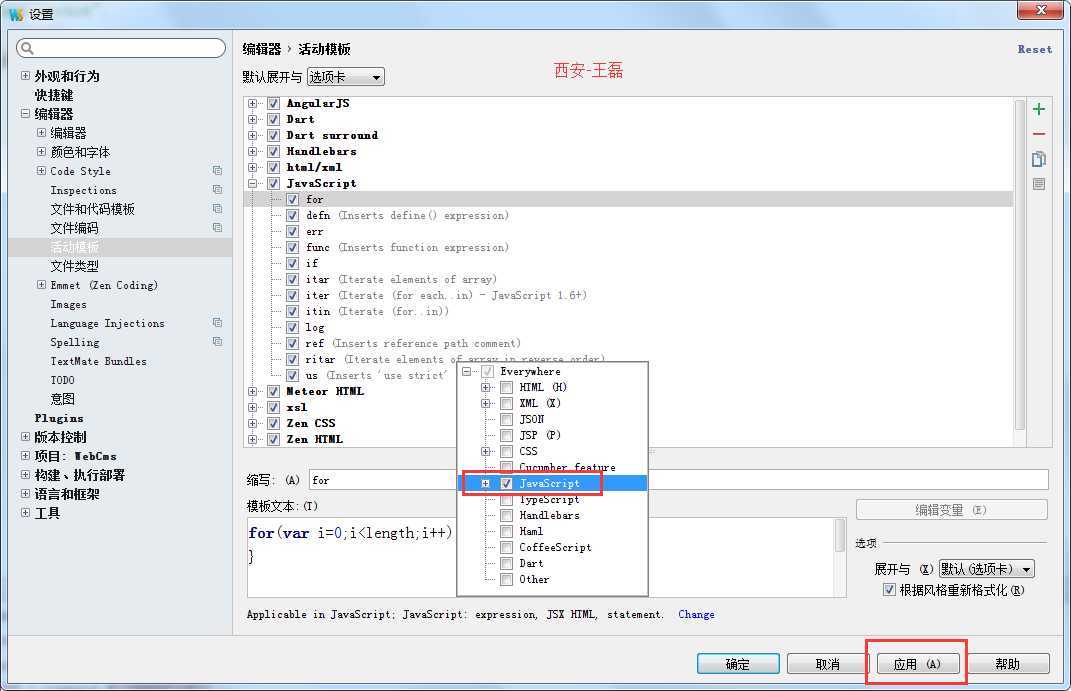
Task: Copy the selected template with the duplicate icon
Action: 1038,159
